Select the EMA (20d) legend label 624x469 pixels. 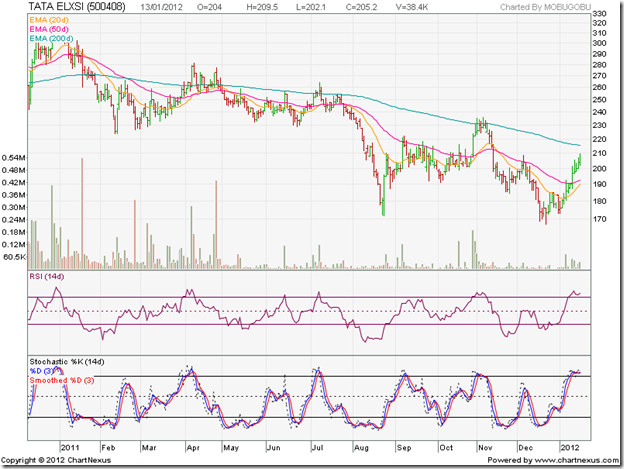pos(50,20)
